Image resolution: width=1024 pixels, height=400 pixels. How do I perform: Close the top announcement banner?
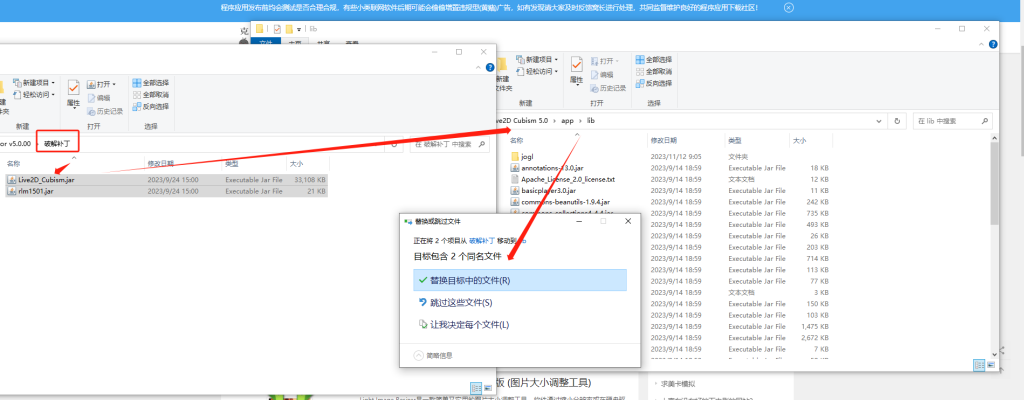click(x=788, y=8)
